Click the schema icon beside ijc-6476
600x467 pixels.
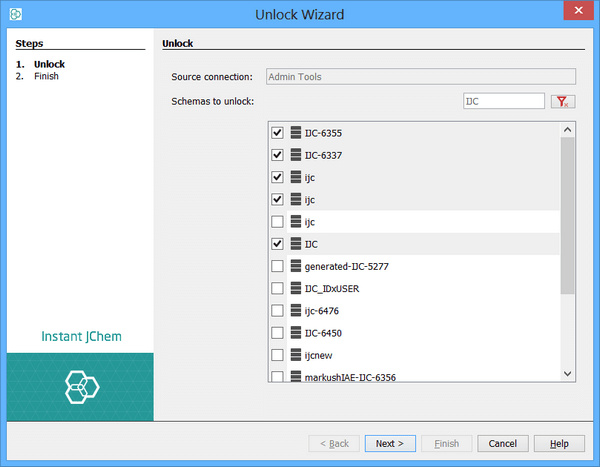pyautogui.click(x=296, y=310)
